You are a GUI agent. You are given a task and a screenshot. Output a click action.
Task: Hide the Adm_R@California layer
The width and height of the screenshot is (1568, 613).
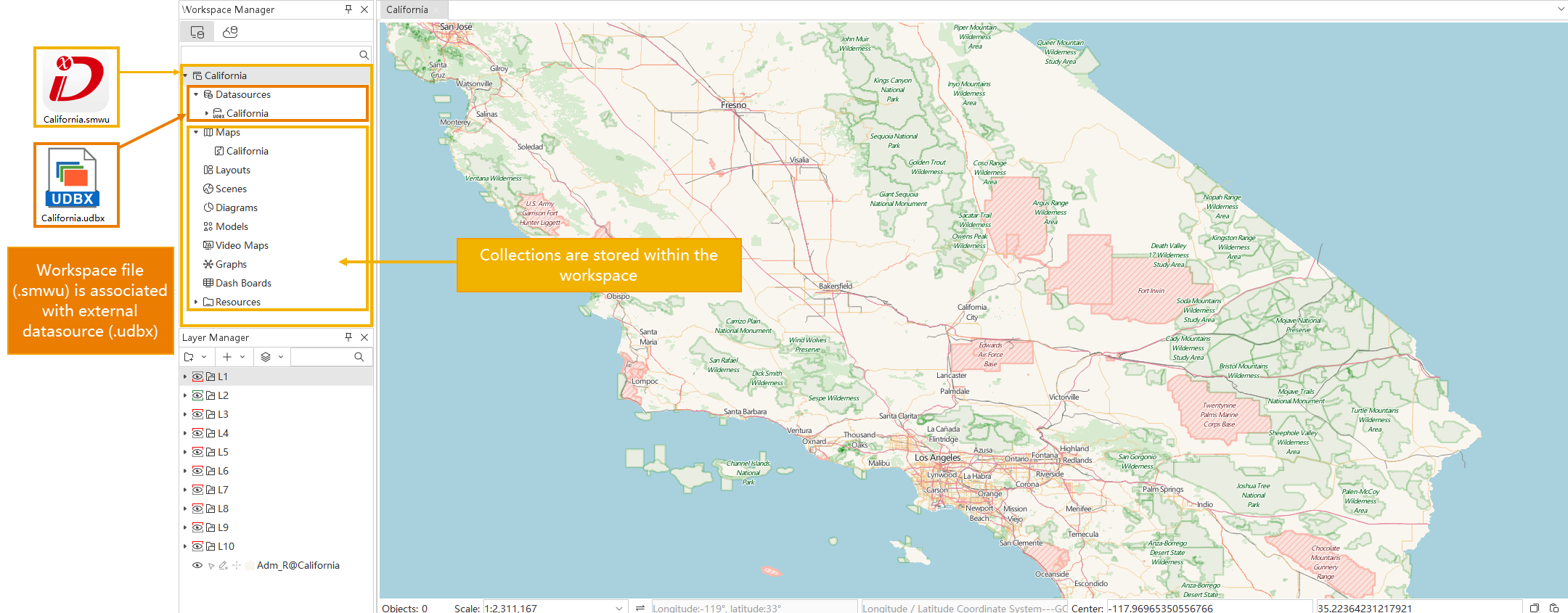[x=197, y=565]
